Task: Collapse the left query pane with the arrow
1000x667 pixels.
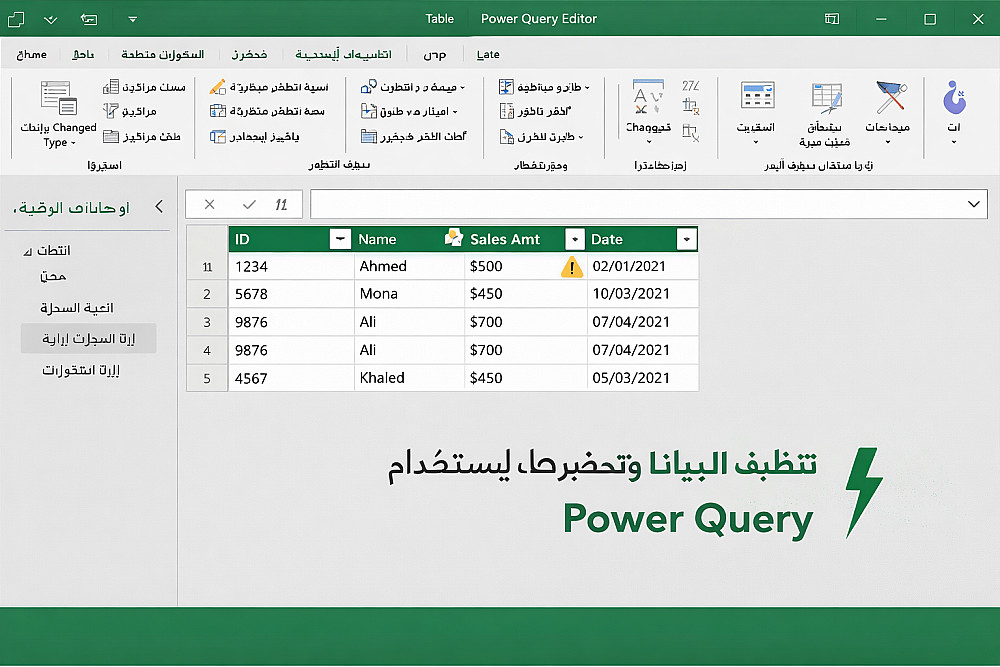Action: (x=159, y=207)
